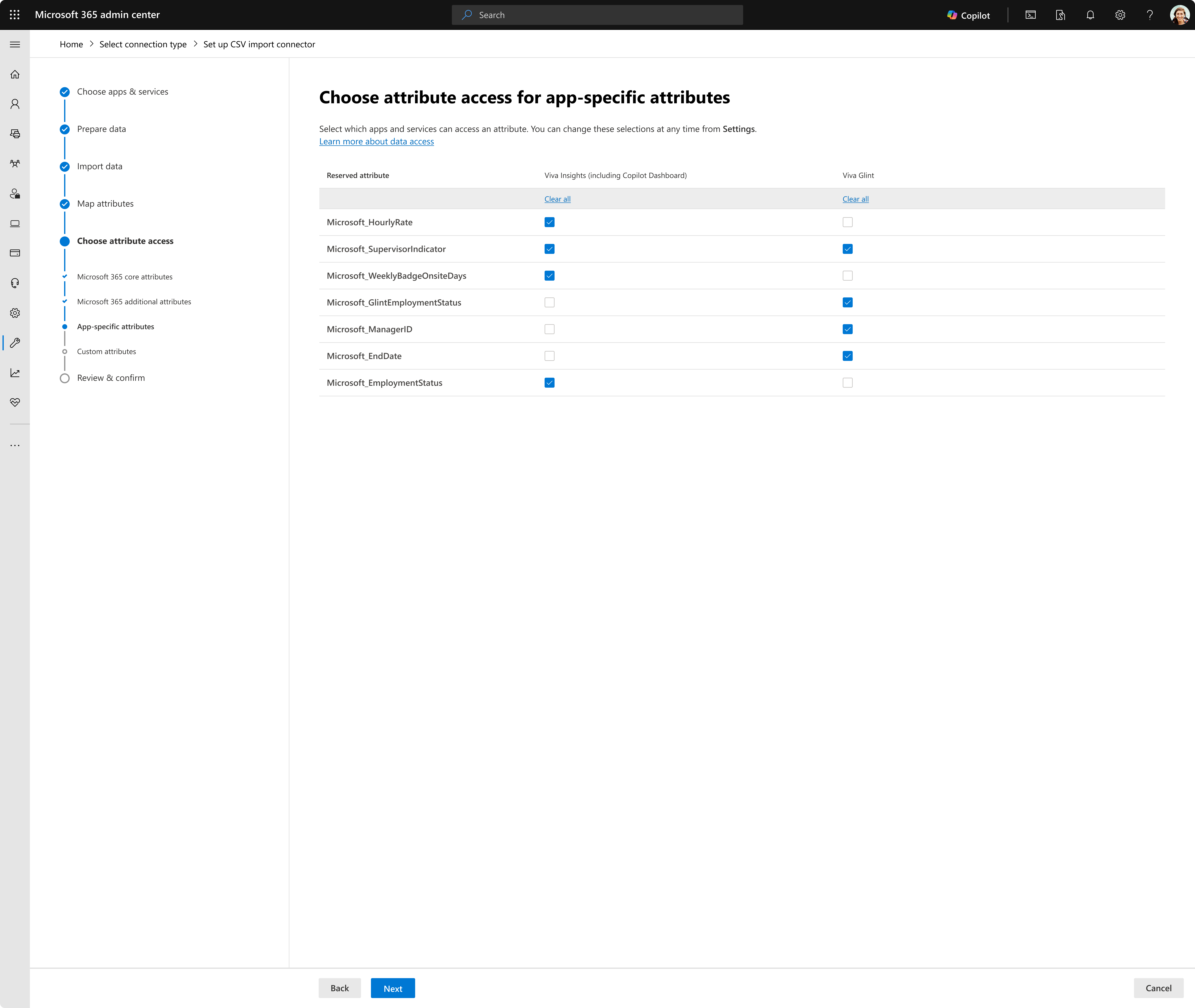Click the laptop icon in the sidebar
Screen dimensions: 1195x1008
pos(15,223)
